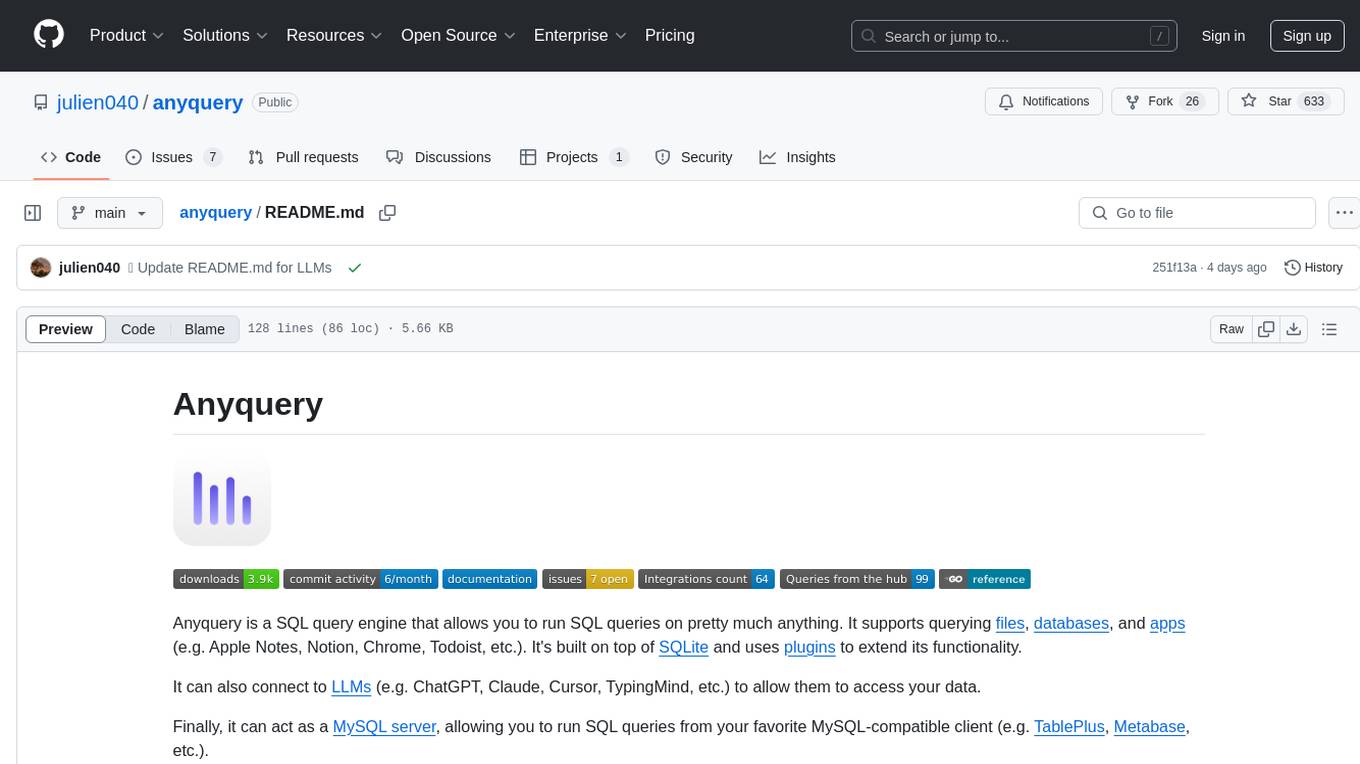
Task: Expand the Product menu
Action: click(127, 35)
